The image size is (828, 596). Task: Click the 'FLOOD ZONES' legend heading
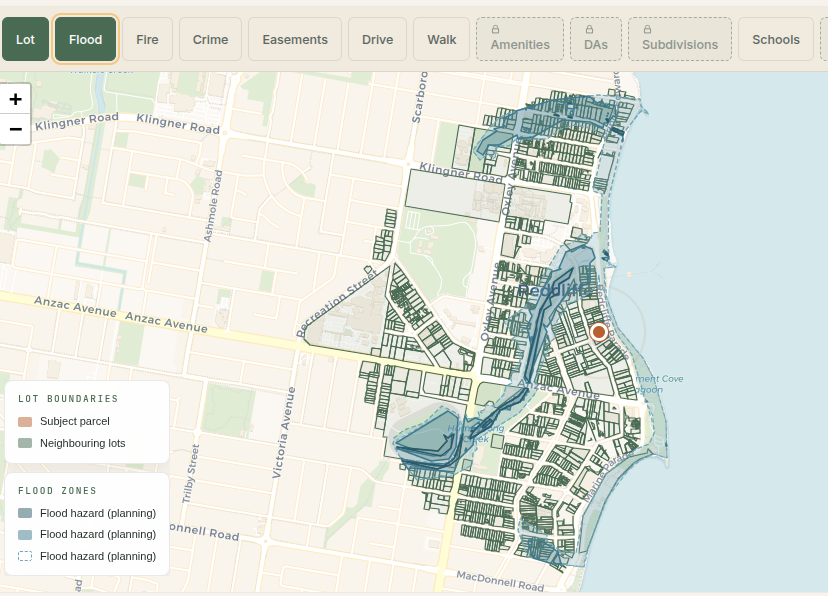pyautogui.click(x=58, y=491)
